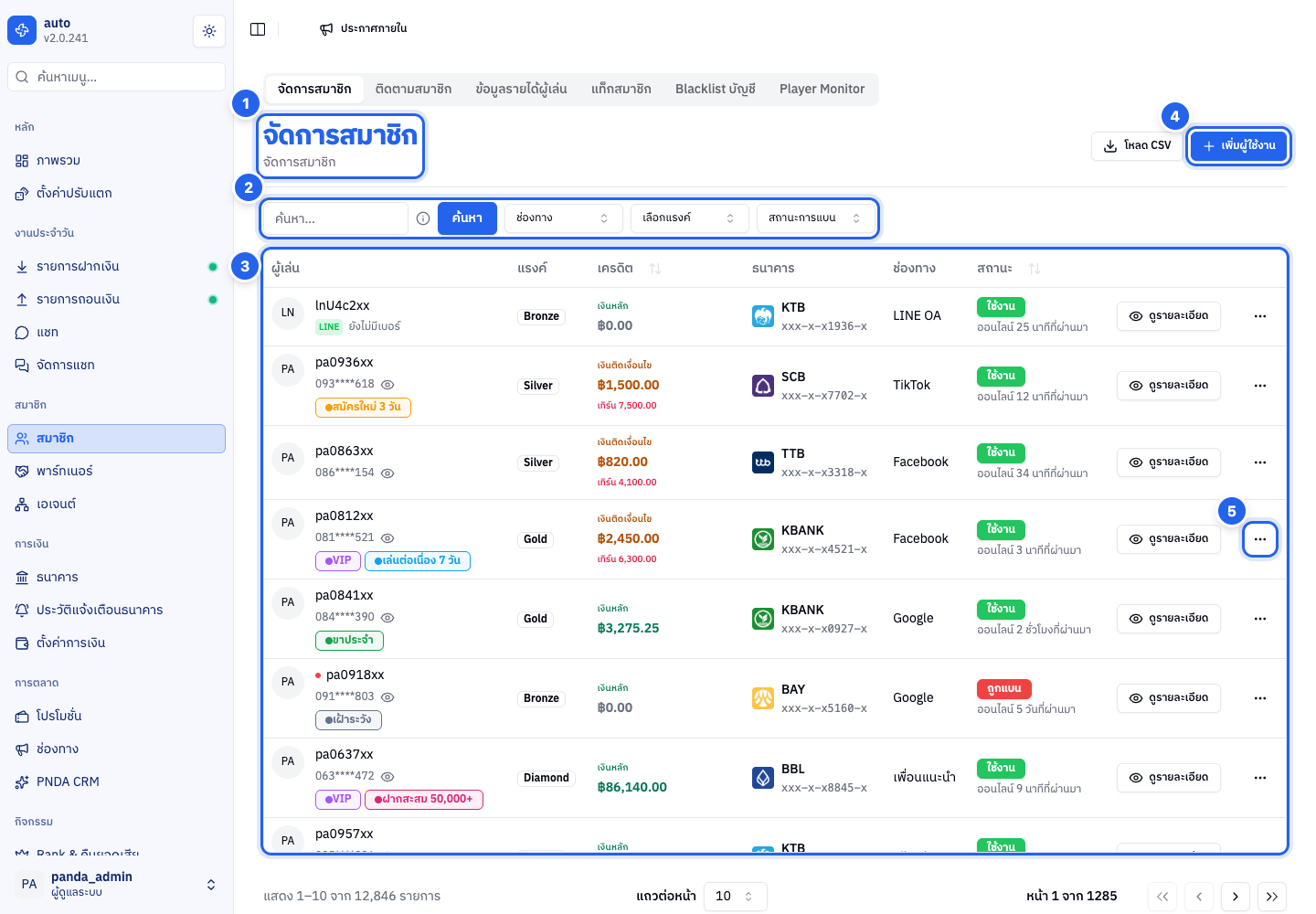View details for pa0637xx row

pyautogui.click(x=1169, y=778)
